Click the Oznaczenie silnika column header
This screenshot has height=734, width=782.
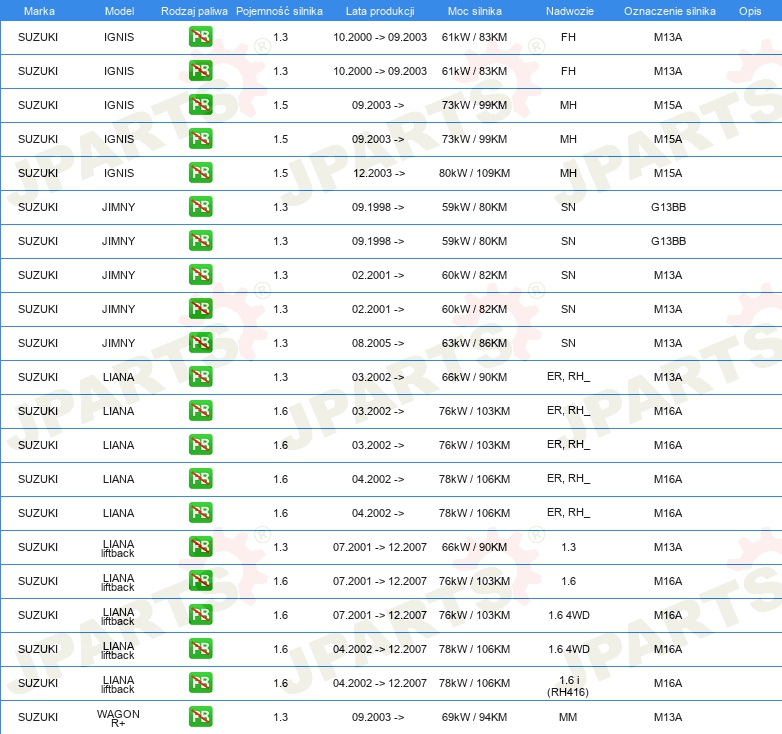pyautogui.click(x=669, y=11)
